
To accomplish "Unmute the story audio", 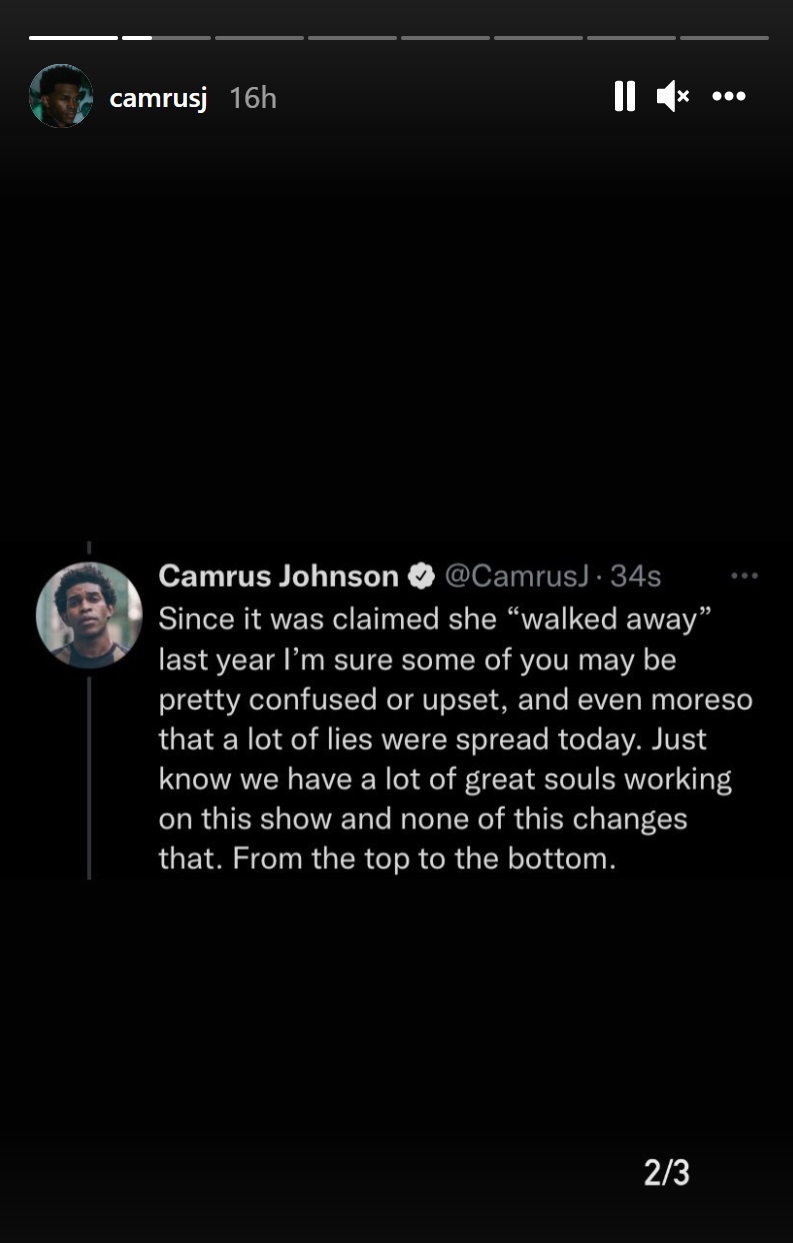I will (672, 96).
